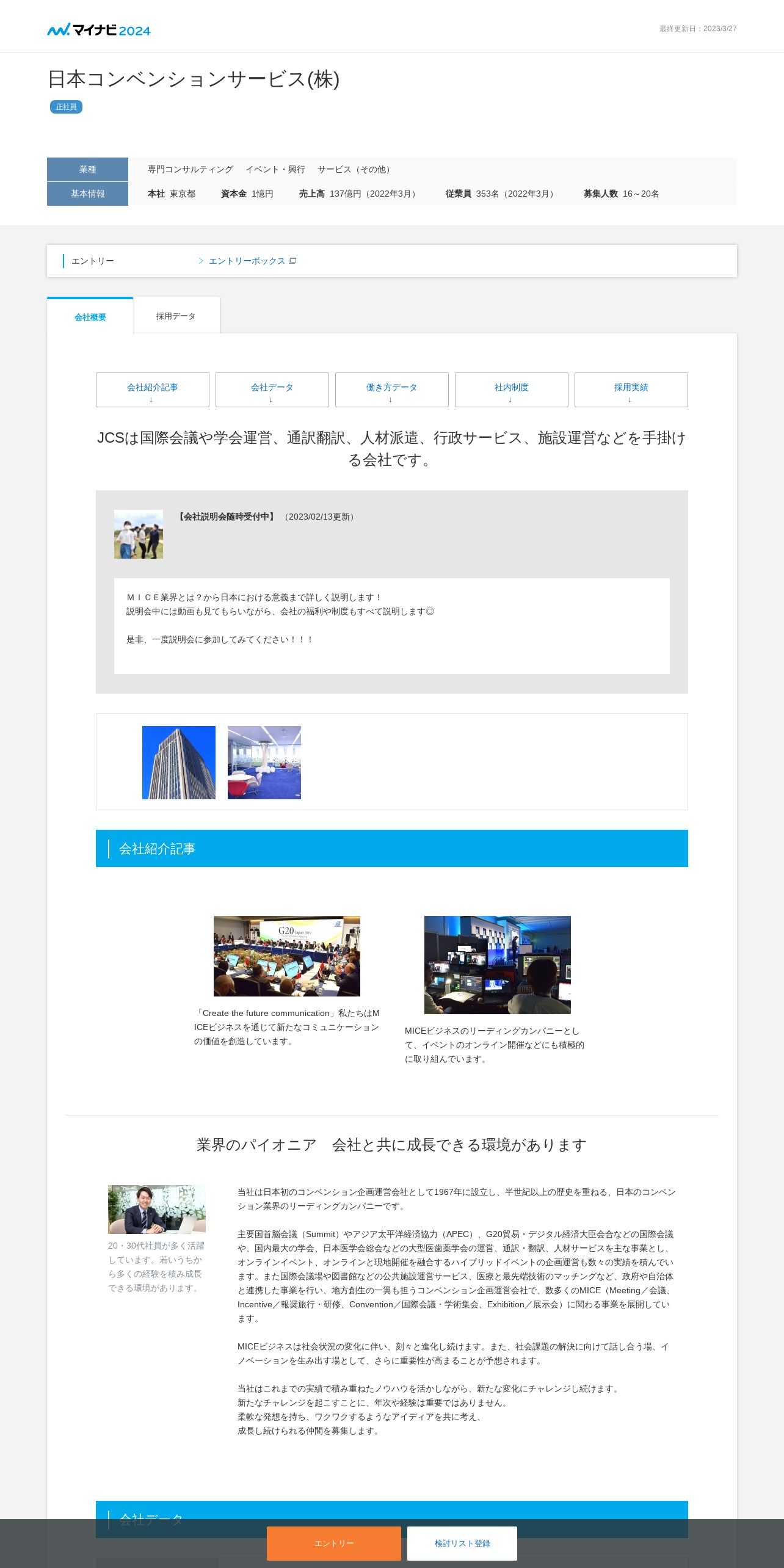Image resolution: width=784 pixels, height=1568 pixels.
Task: Click the 検討リスト登録 button
Action: (x=462, y=1543)
